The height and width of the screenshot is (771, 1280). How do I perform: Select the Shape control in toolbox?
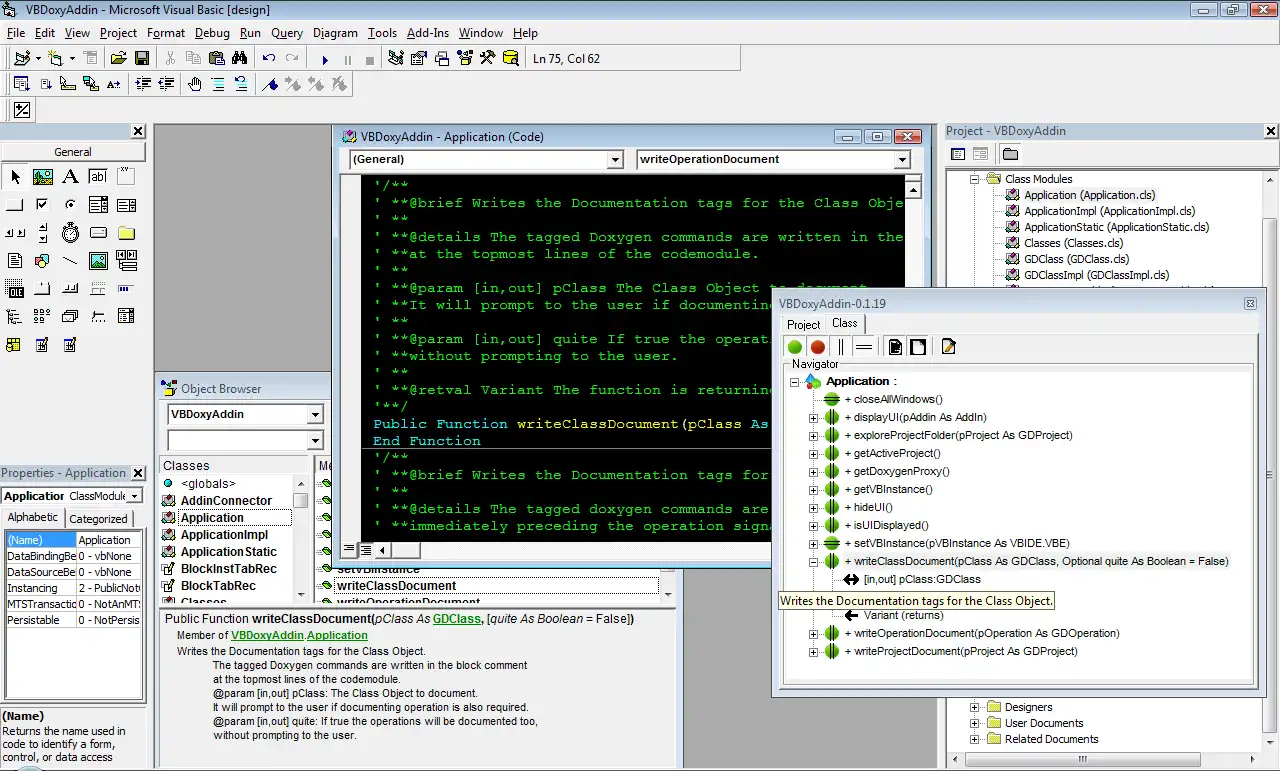43,261
